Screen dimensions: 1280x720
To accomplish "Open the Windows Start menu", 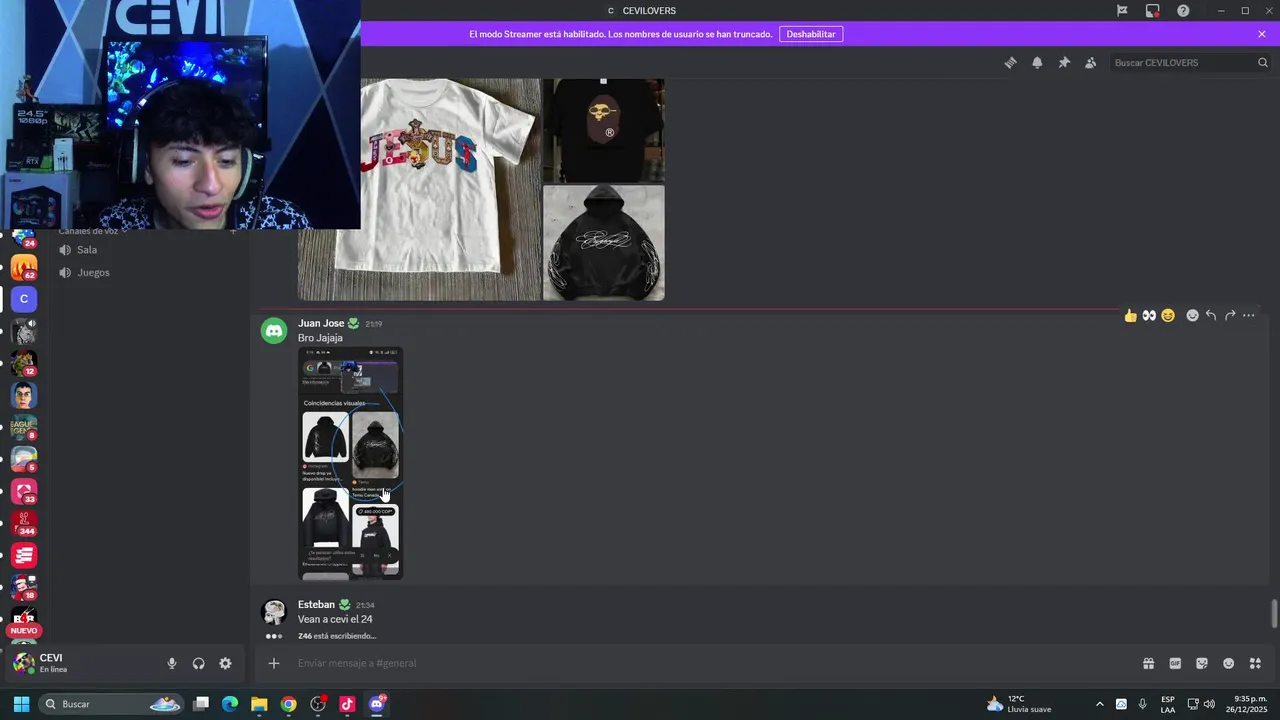I will 21,704.
